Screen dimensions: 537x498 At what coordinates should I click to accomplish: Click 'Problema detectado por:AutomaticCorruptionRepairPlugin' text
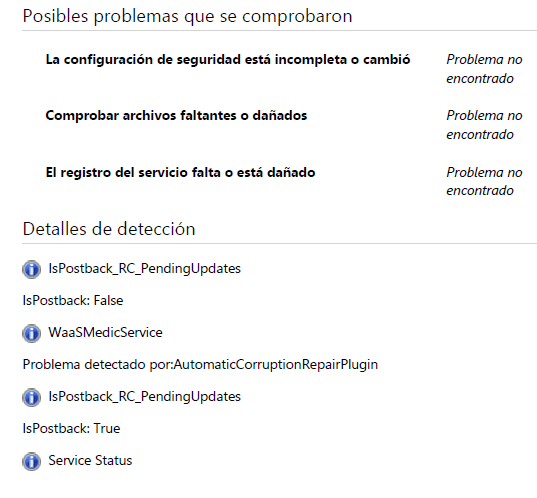[x=200, y=364]
